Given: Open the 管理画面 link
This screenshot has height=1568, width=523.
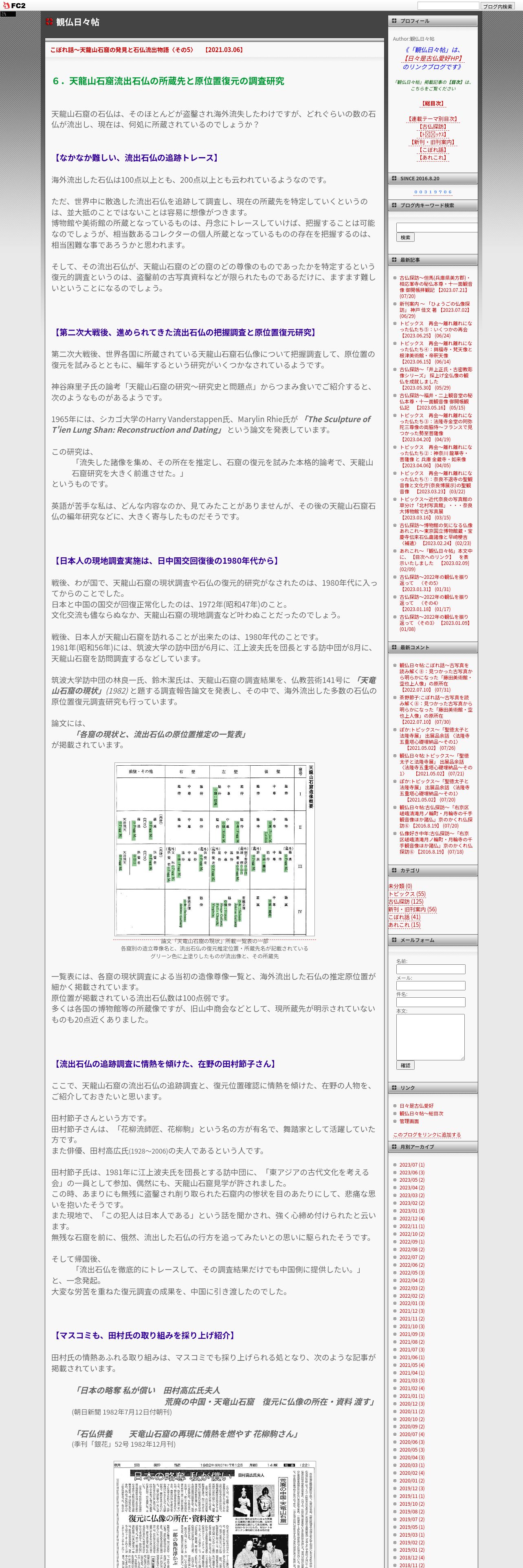Looking at the screenshot, I should (409, 1121).
